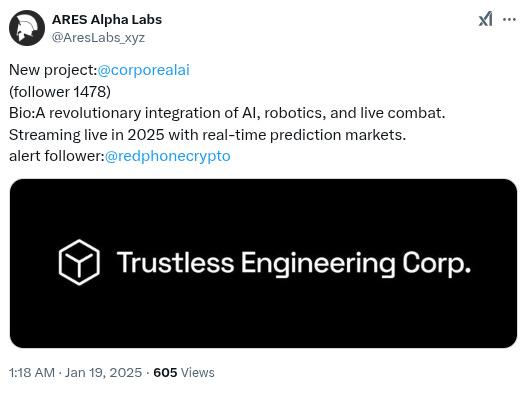The image size is (527, 393).
Task: Open the @redphonecrypto mention link
Action: point(168,156)
